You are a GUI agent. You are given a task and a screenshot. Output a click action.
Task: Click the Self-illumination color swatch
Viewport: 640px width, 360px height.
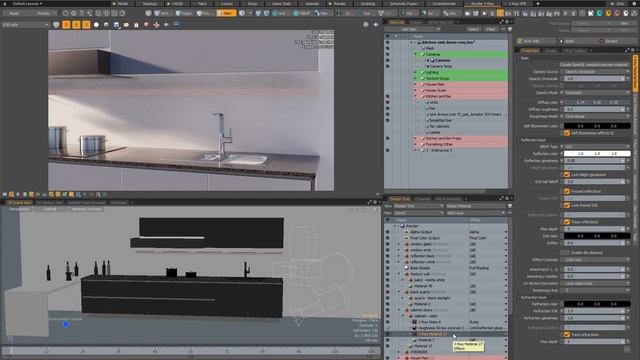[x=597, y=126]
